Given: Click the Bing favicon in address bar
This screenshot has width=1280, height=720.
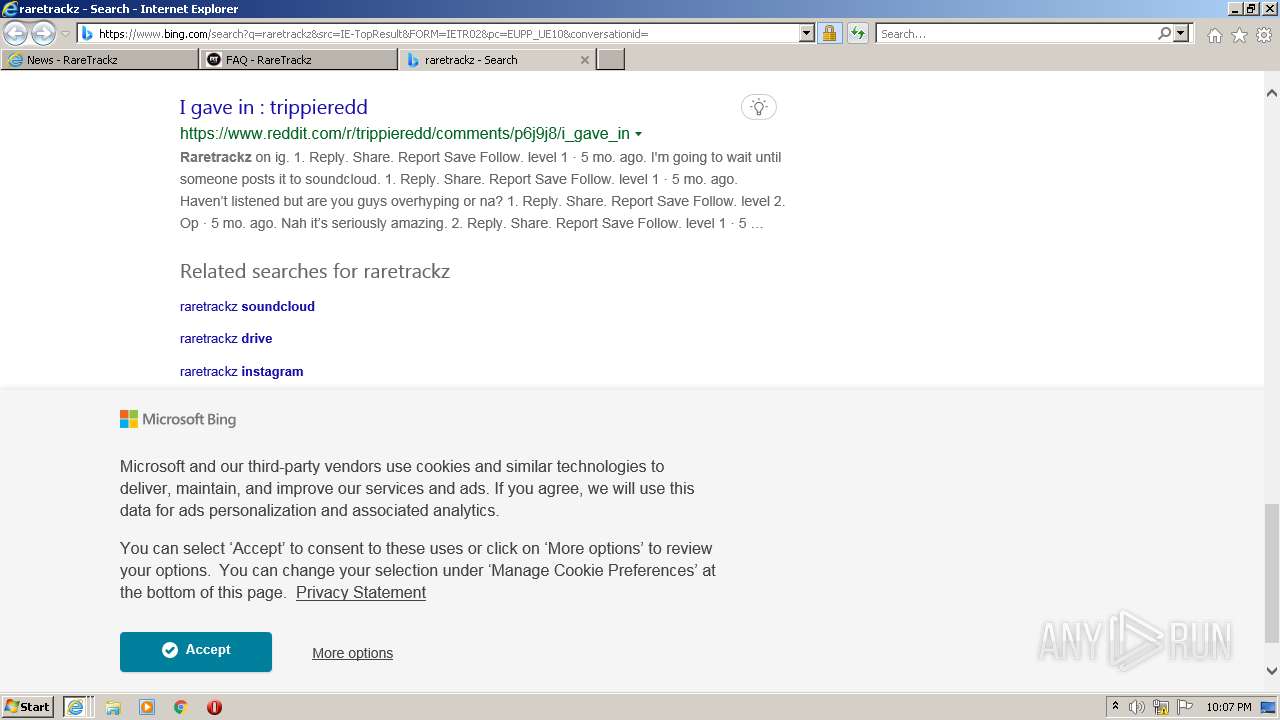Looking at the screenshot, I should click(87, 34).
